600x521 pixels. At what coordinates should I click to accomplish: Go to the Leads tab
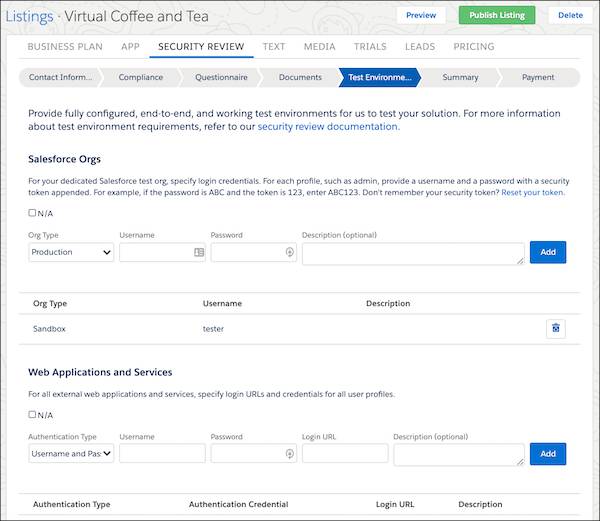(x=420, y=47)
